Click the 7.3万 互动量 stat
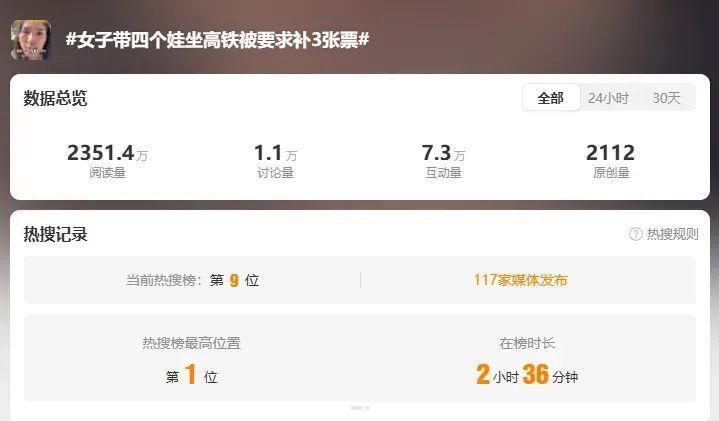 (x=443, y=161)
